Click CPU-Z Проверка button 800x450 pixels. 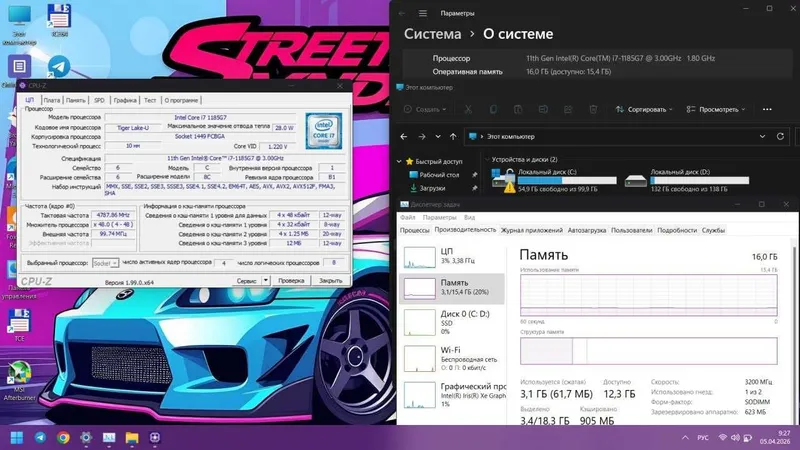pyautogui.click(x=291, y=281)
